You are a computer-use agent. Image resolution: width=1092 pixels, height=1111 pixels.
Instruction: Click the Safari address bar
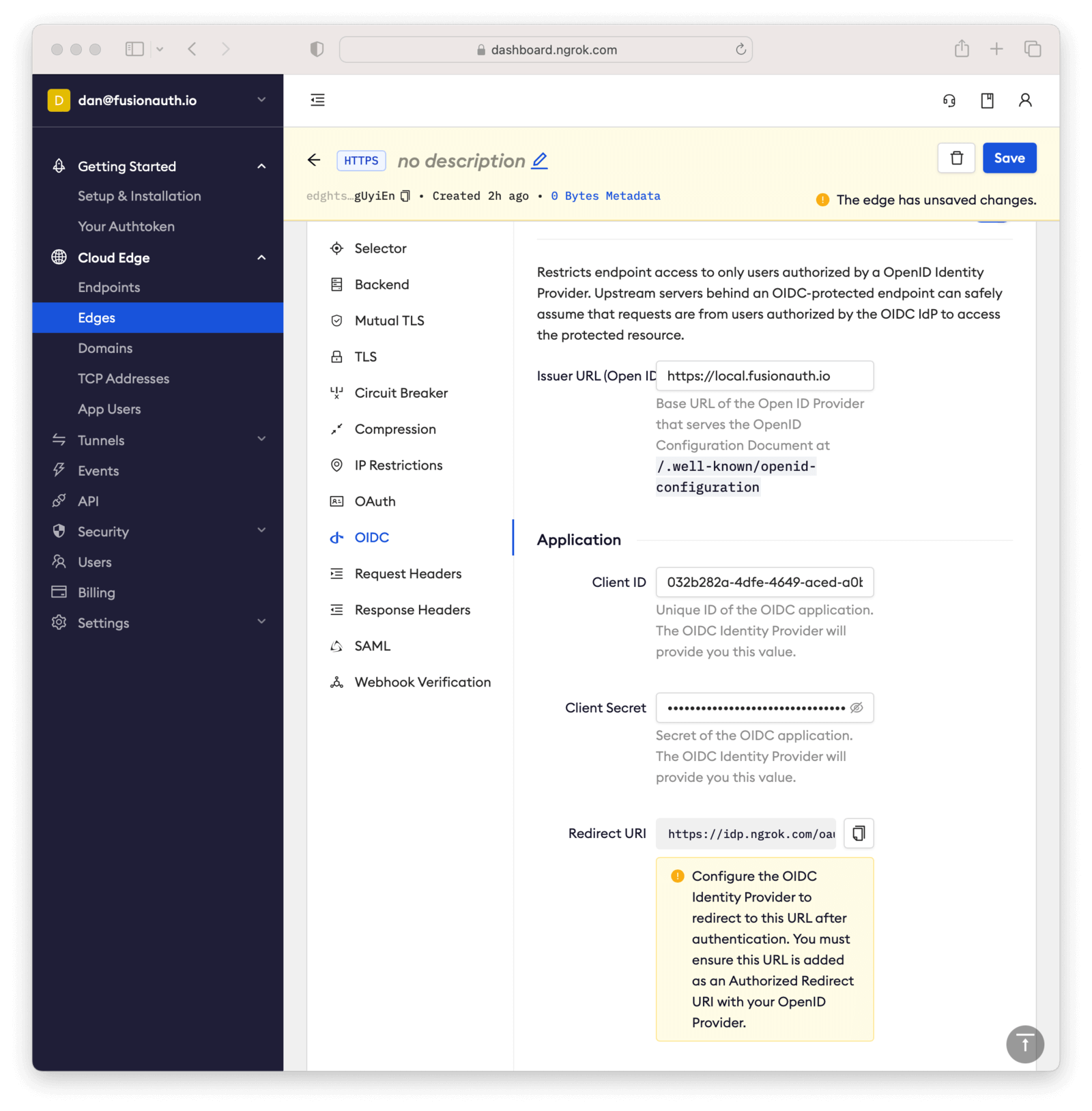coord(546,49)
